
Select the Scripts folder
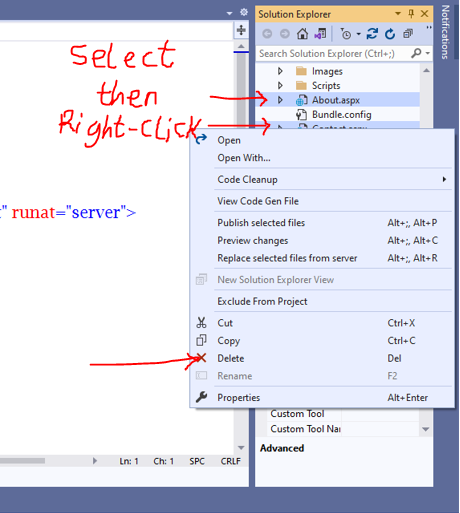tap(326, 86)
